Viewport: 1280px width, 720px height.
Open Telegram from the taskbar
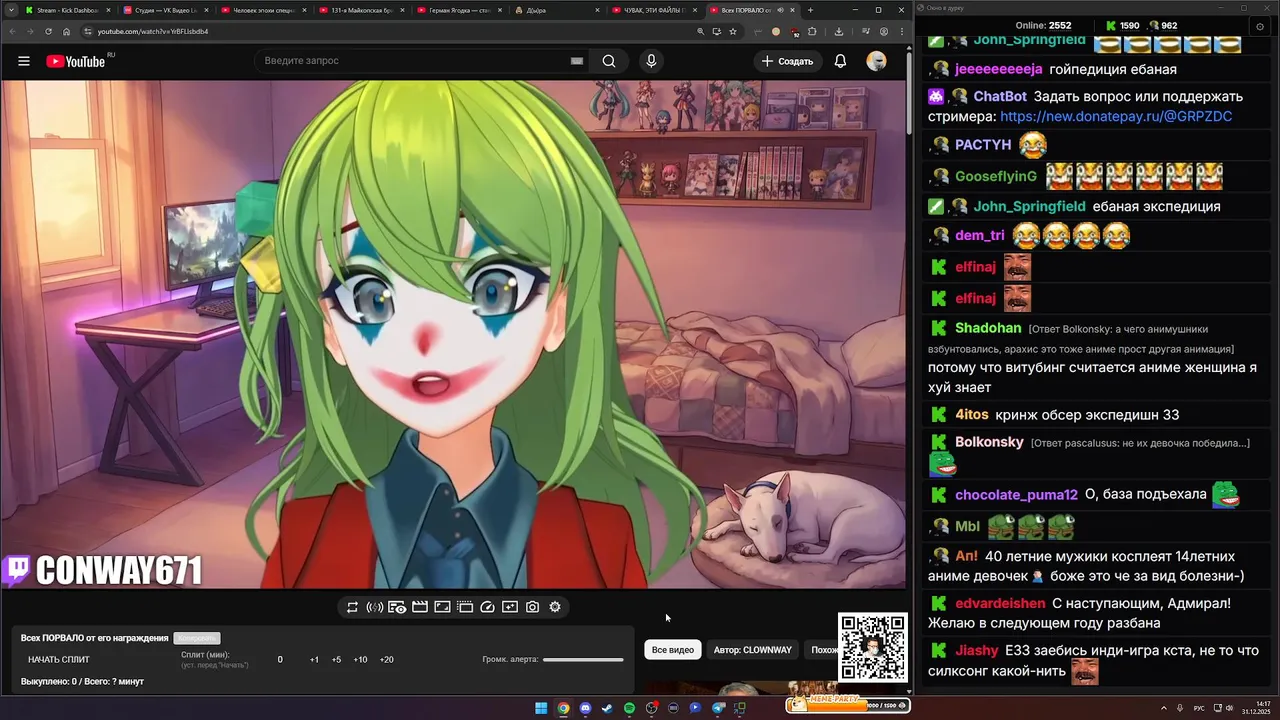click(x=718, y=708)
